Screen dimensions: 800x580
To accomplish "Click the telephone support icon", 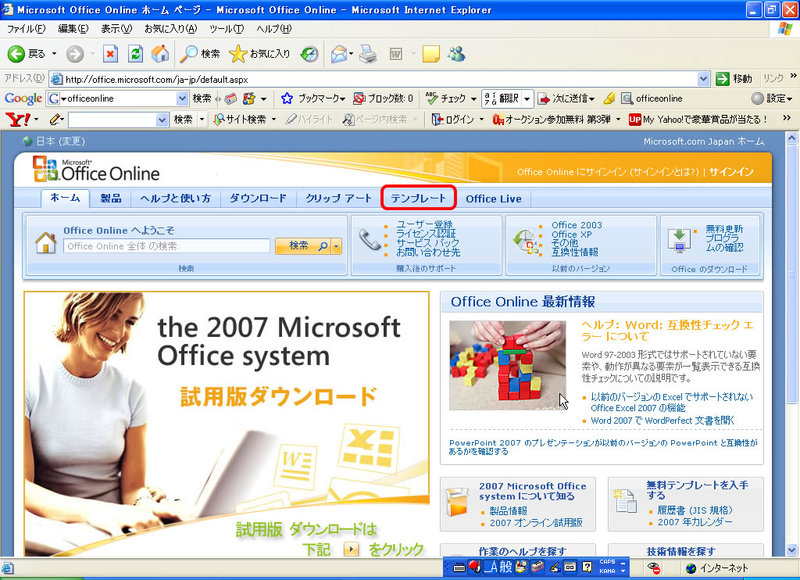I will 370,240.
